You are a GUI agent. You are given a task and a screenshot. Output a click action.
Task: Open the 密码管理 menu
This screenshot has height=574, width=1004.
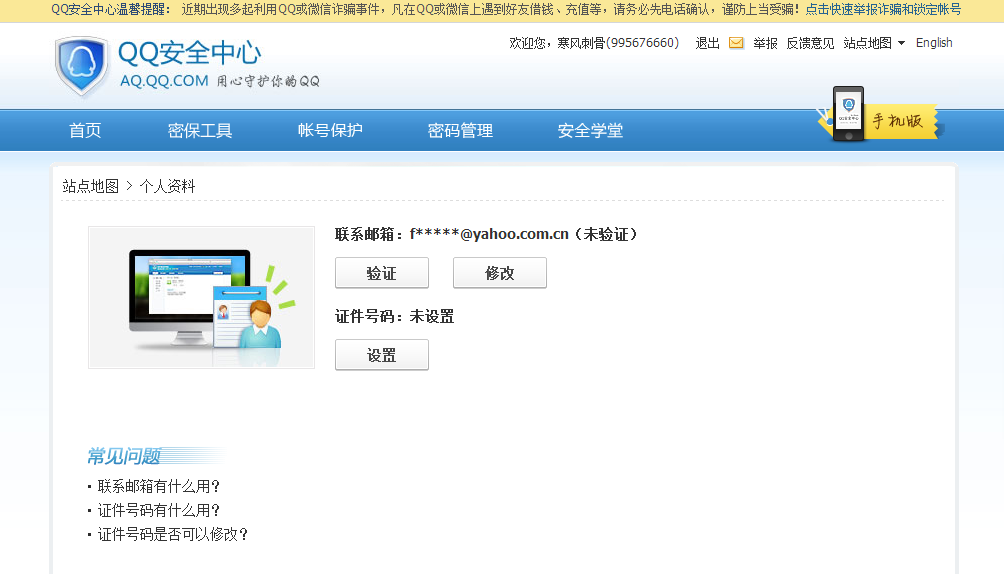coord(460,131)
